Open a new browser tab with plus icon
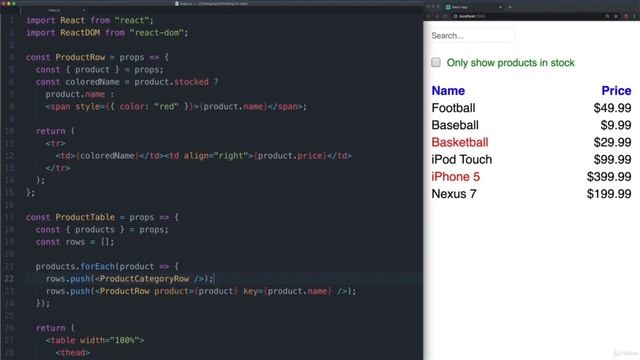This screenshot has height=360, width=640. (510, 7)
